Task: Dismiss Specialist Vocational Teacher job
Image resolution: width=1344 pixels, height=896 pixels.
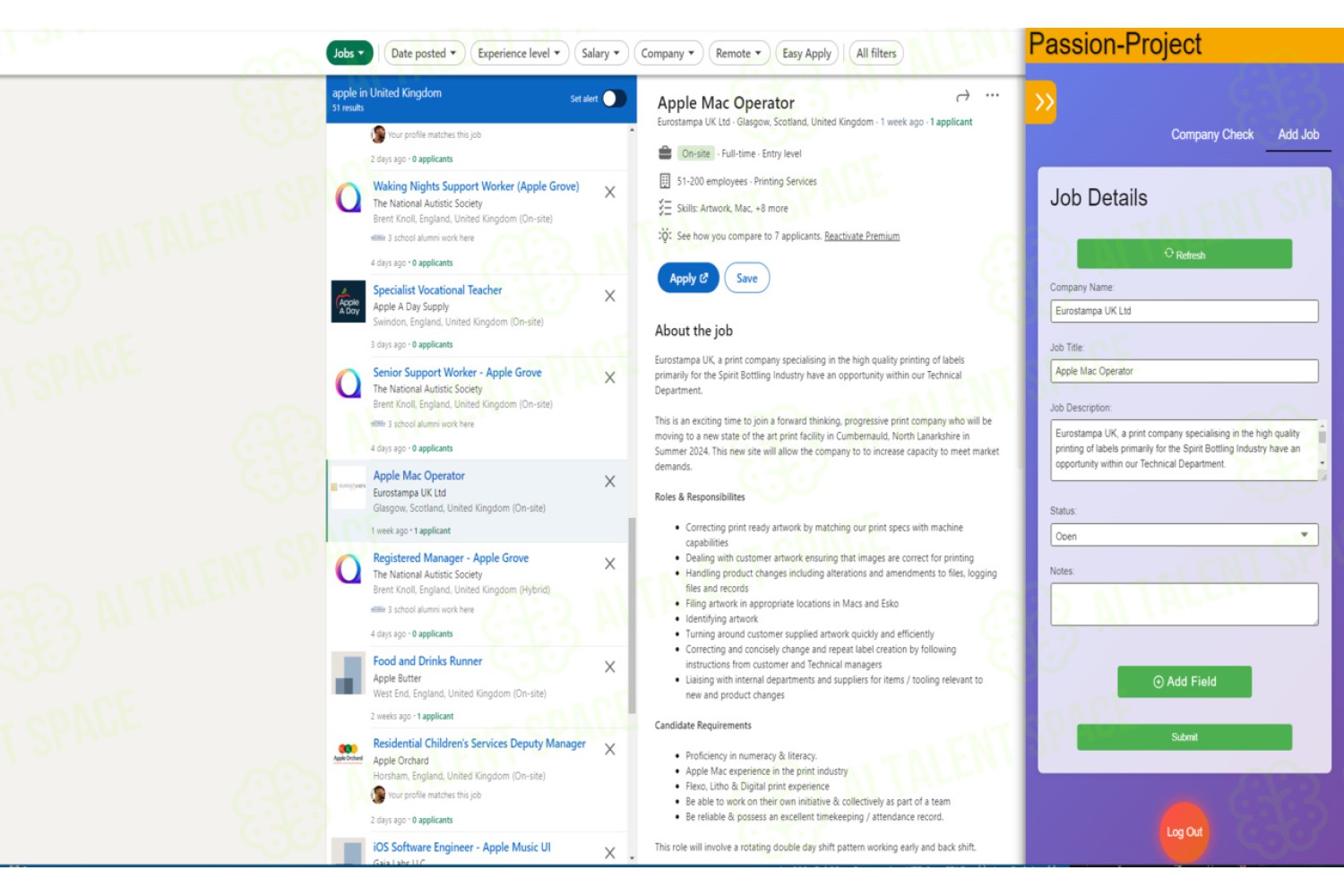Action: (609, 296)
